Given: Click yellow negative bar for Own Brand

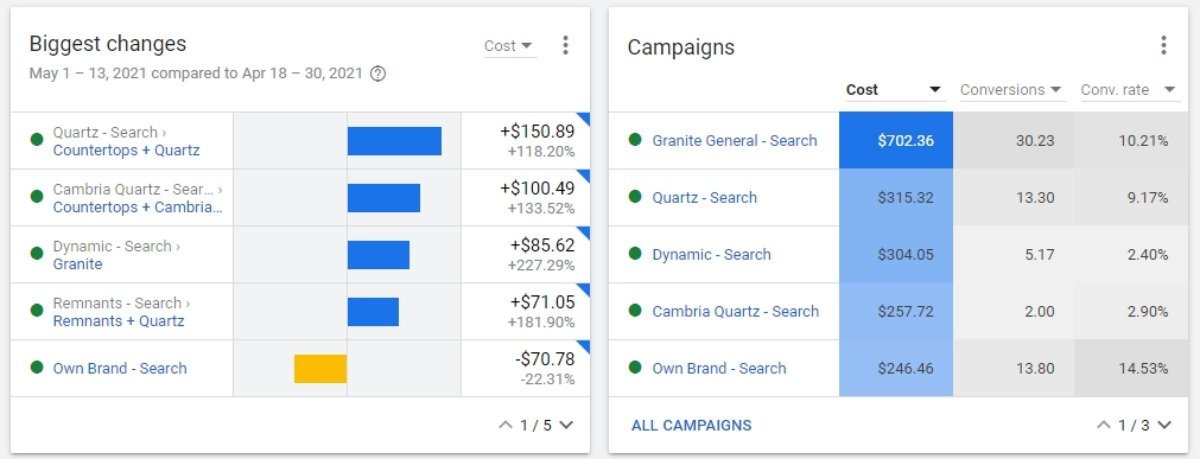Looking at the screenshot, I should coord(320,368).
